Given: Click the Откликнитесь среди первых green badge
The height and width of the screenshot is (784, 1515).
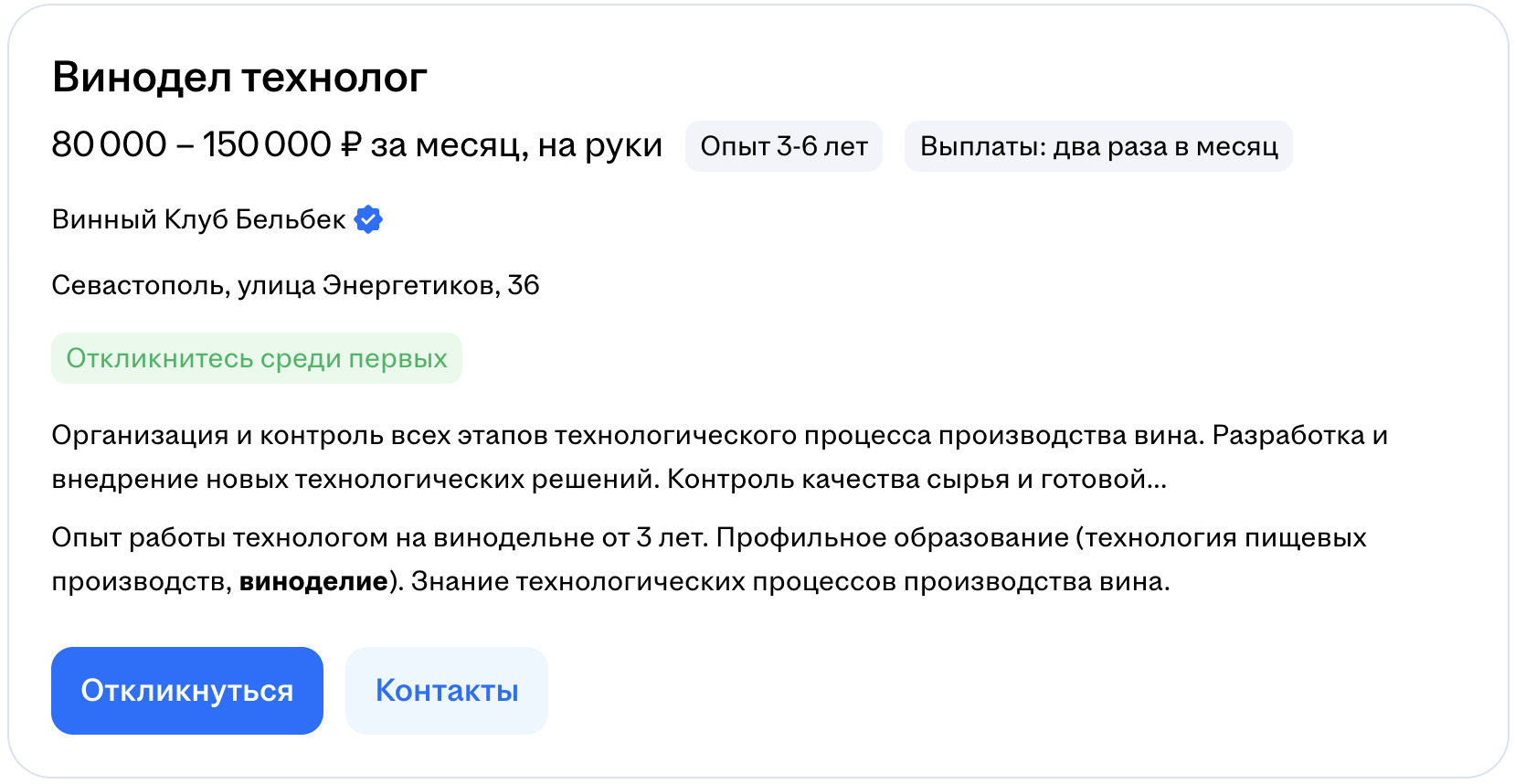Looking at the screenshot, I should click(x=257, y=358).
